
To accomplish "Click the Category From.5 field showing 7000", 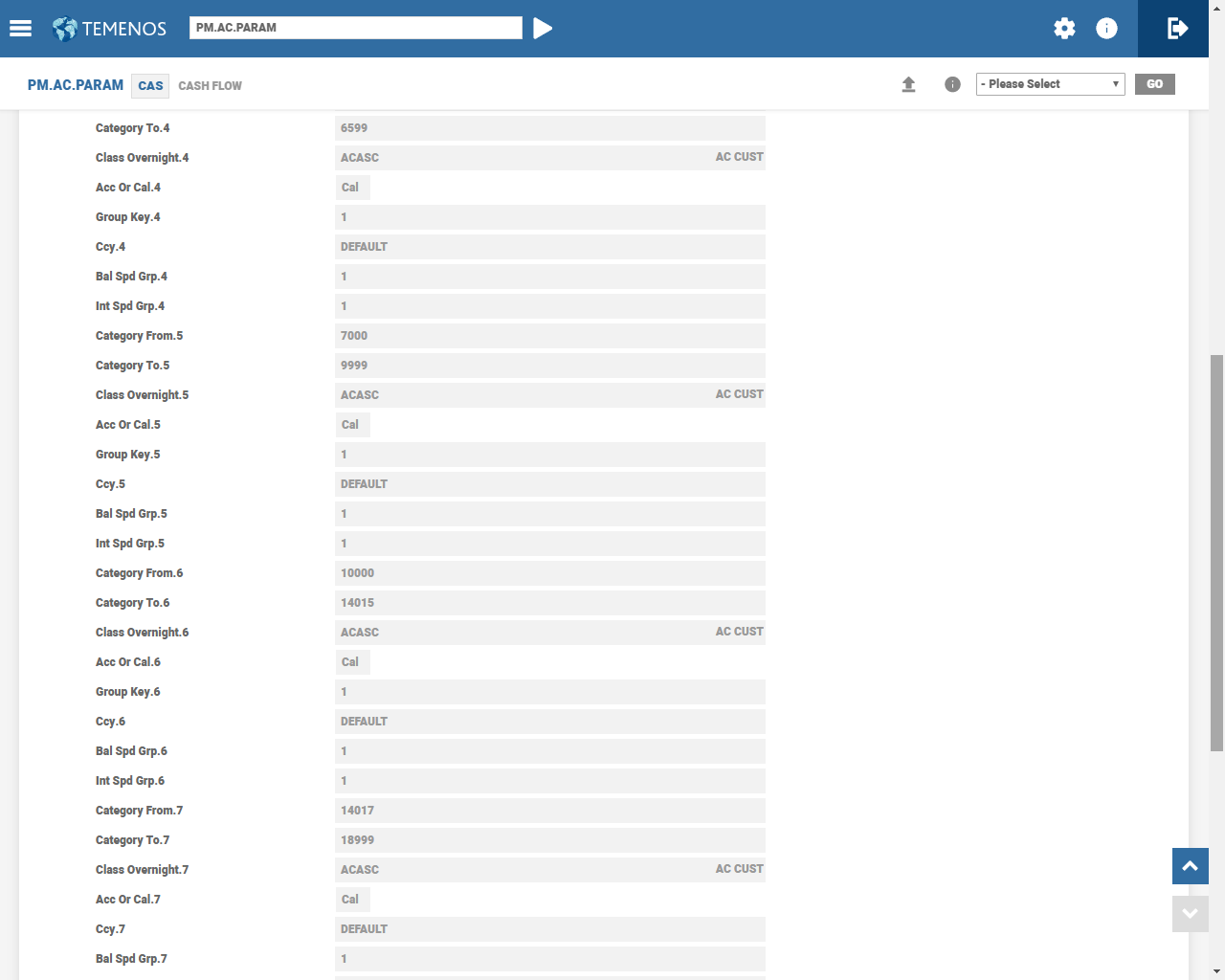I will click(549, 336).
